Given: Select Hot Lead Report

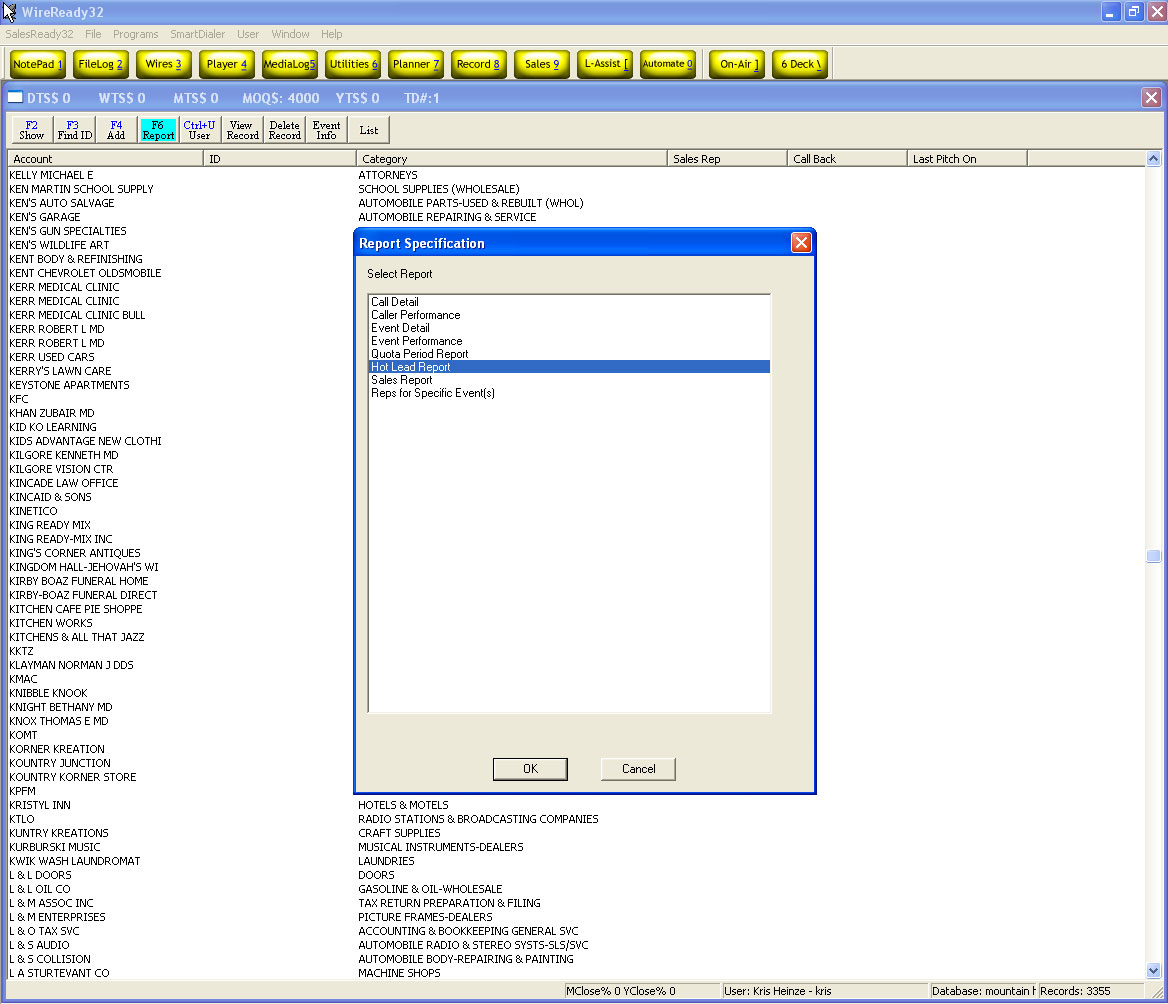Looking at the screenshot, I should [570, 367].
